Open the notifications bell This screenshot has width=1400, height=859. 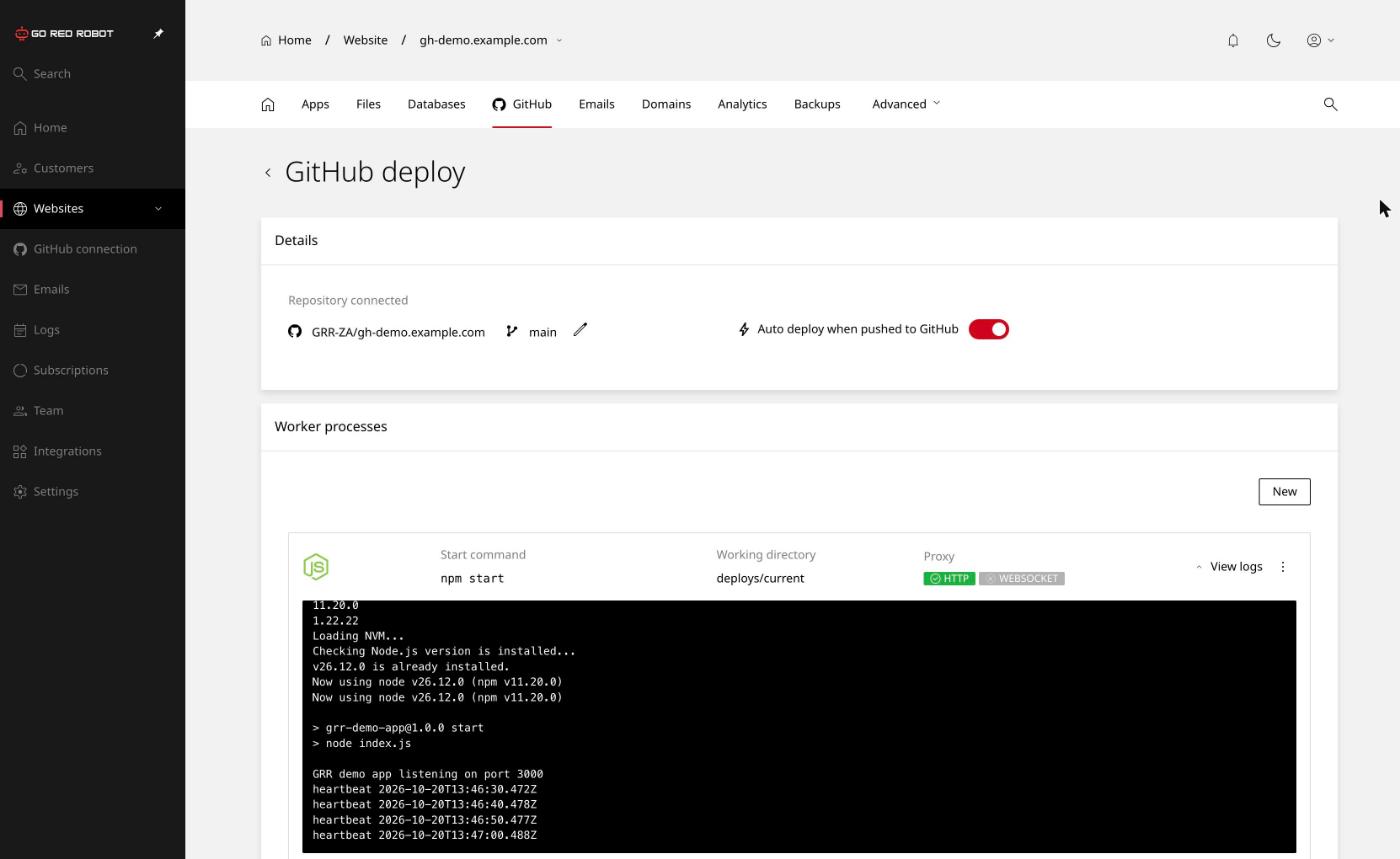pyautogui.click(x=1233, y=40)
